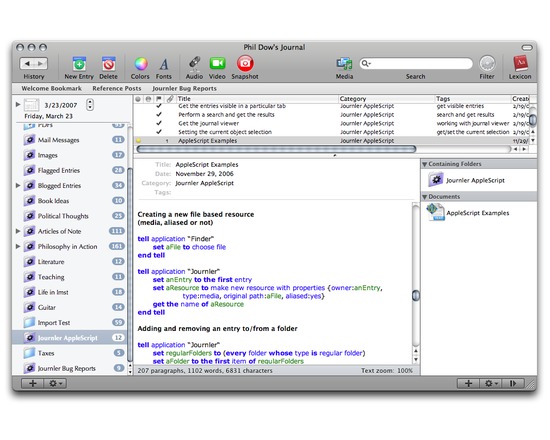Sort entries by Category column
Screen dimensions: 550x440
click(386, 99)
